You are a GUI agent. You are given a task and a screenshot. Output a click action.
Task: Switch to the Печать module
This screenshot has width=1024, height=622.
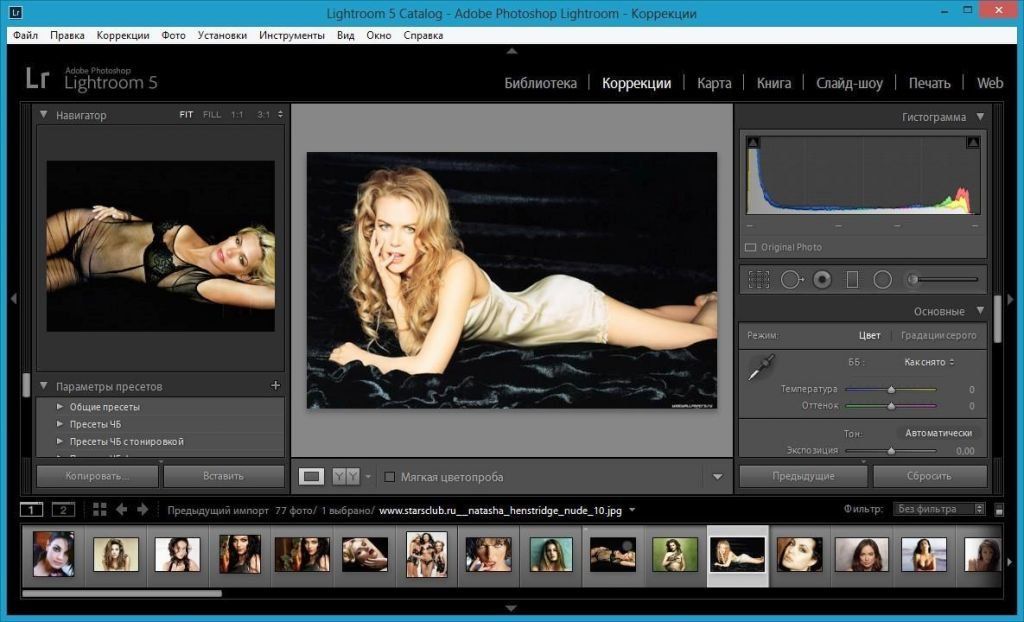tap(929, 83)
